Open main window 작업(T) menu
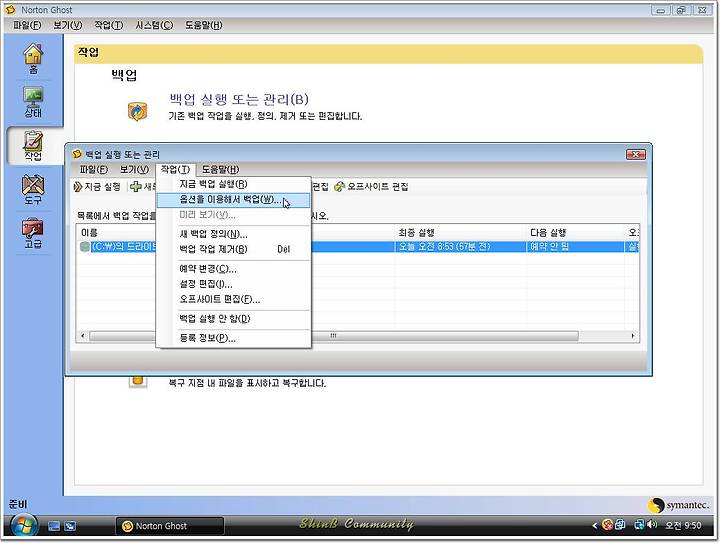This screenshot has height=543, width=720. (109, 25)
